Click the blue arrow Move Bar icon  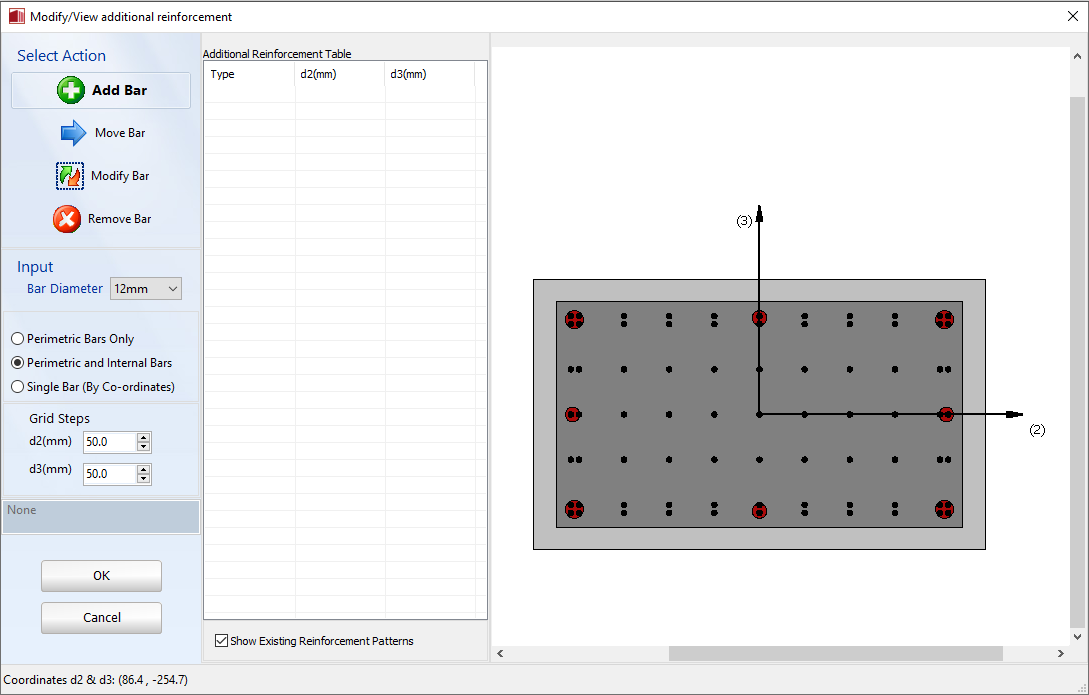(x=73, y=133)
